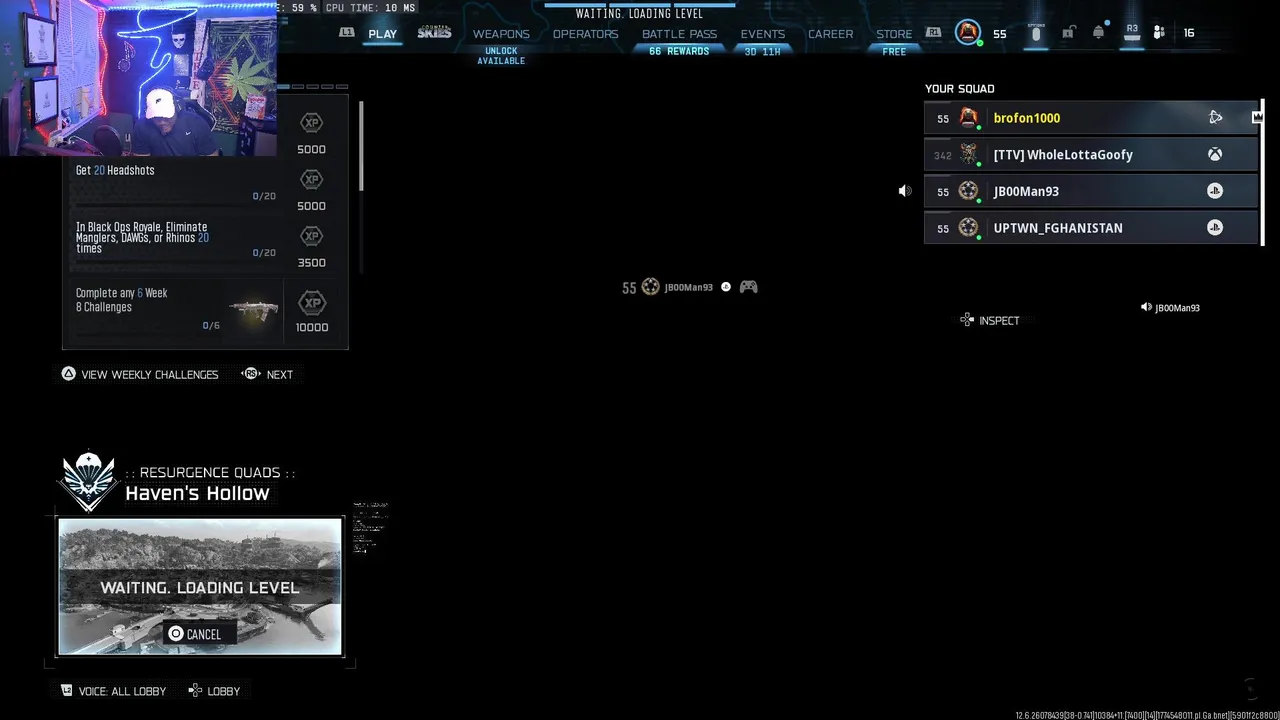1280x720 pixels.
Task: Click the party leader crown icon
Action: tap(1257, 118)
